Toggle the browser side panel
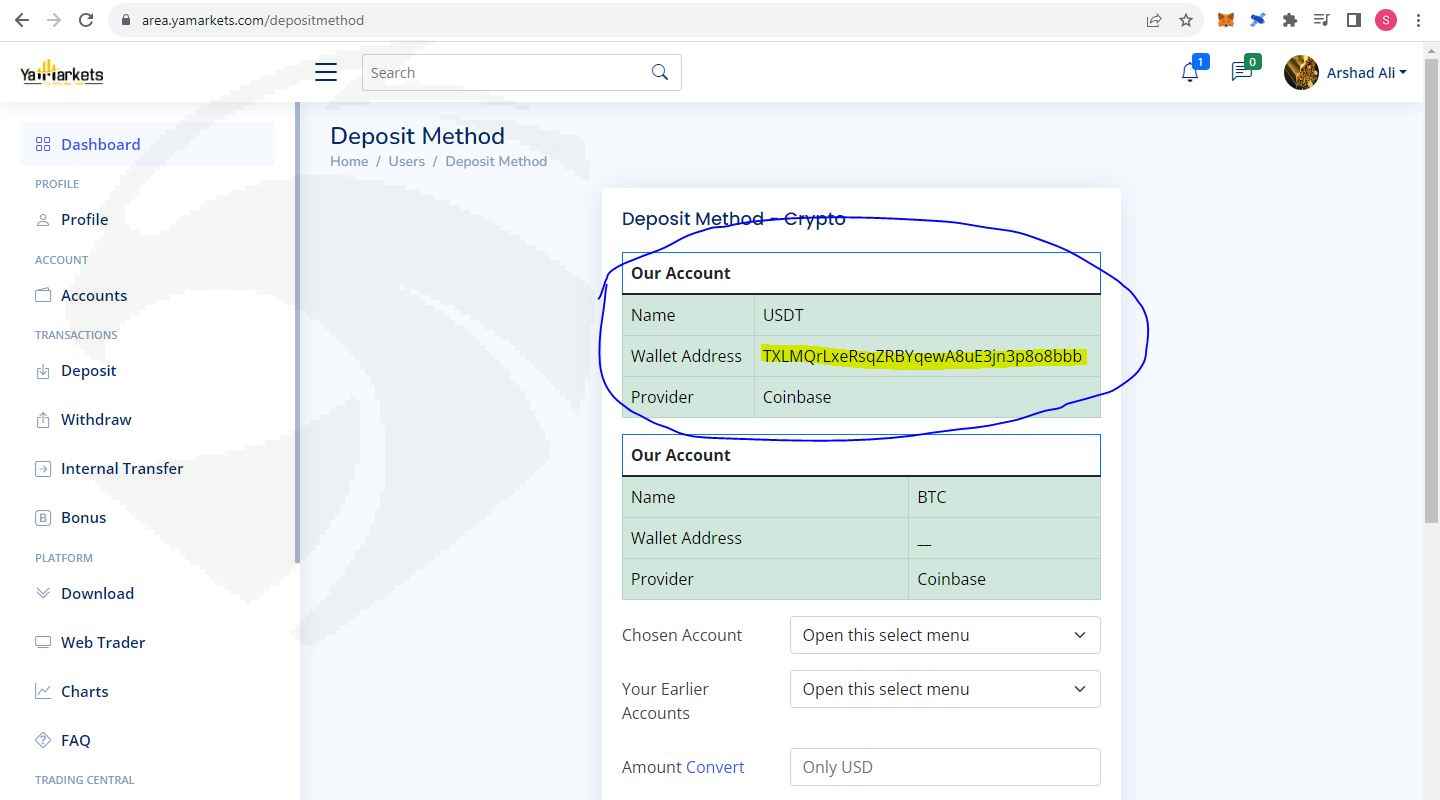 pos(1353,20)
